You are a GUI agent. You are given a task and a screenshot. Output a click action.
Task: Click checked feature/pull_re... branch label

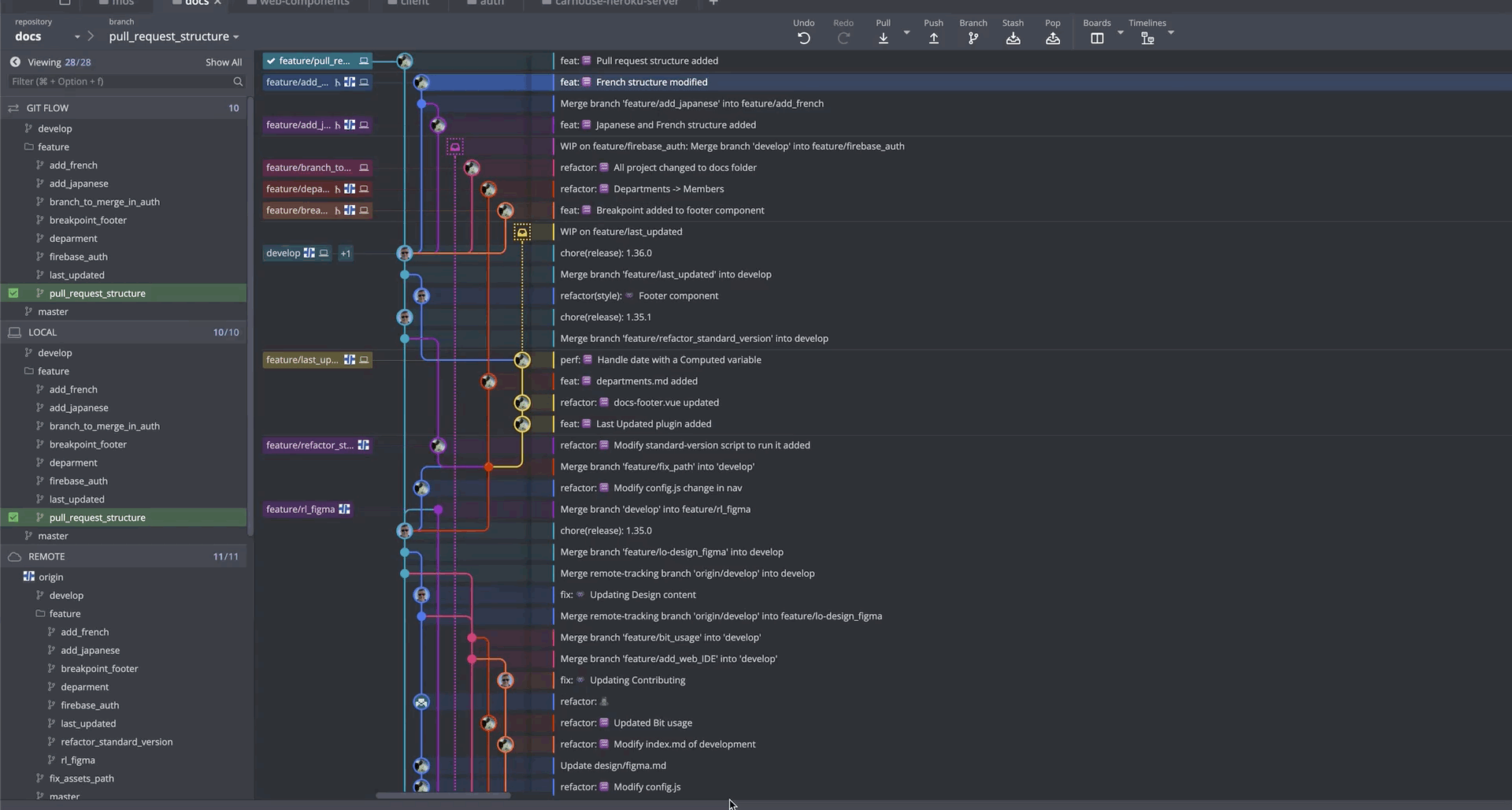click(313, 61)
